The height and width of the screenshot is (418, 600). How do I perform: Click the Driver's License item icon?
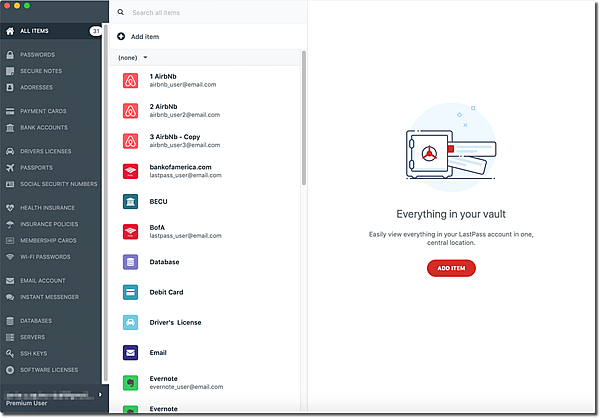pos(130,323)
